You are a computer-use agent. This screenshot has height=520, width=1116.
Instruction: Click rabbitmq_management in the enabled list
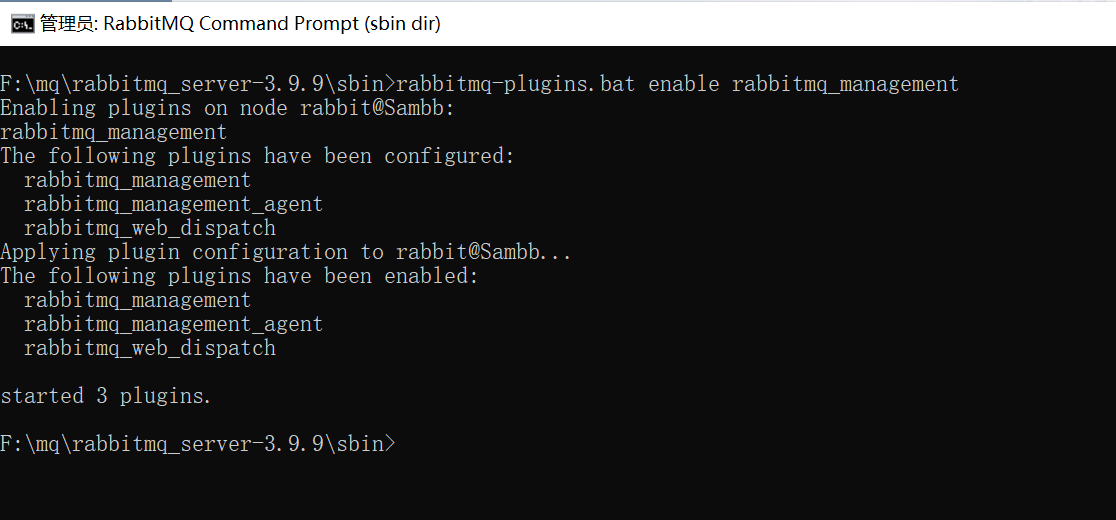click(137, 300)
